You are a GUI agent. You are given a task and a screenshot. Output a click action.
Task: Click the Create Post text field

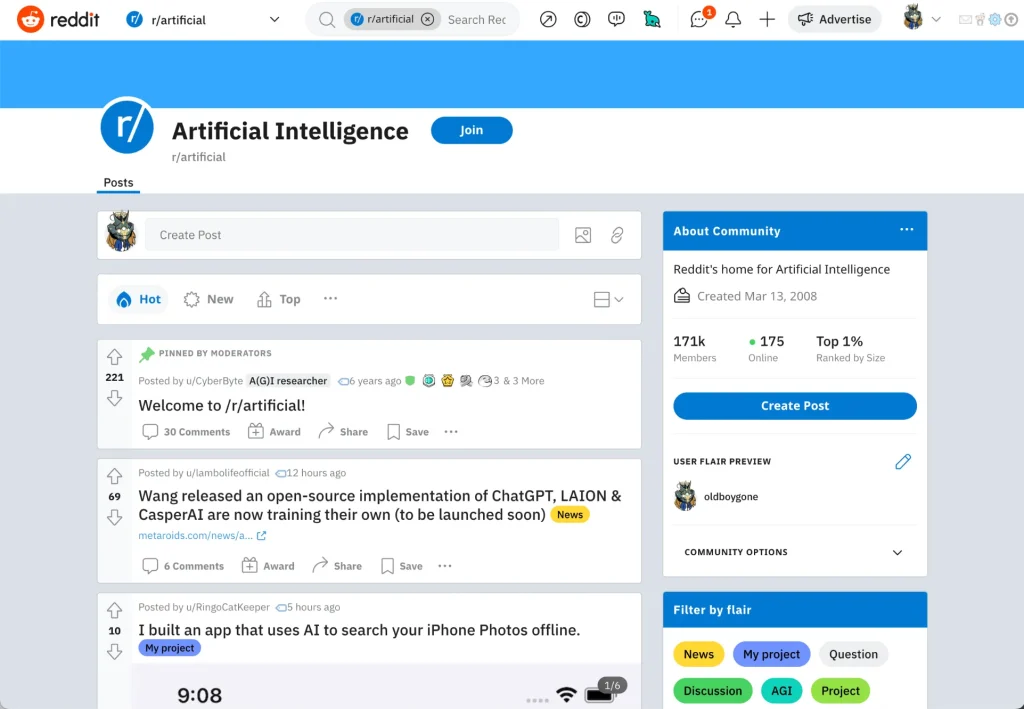pos(351,235)
